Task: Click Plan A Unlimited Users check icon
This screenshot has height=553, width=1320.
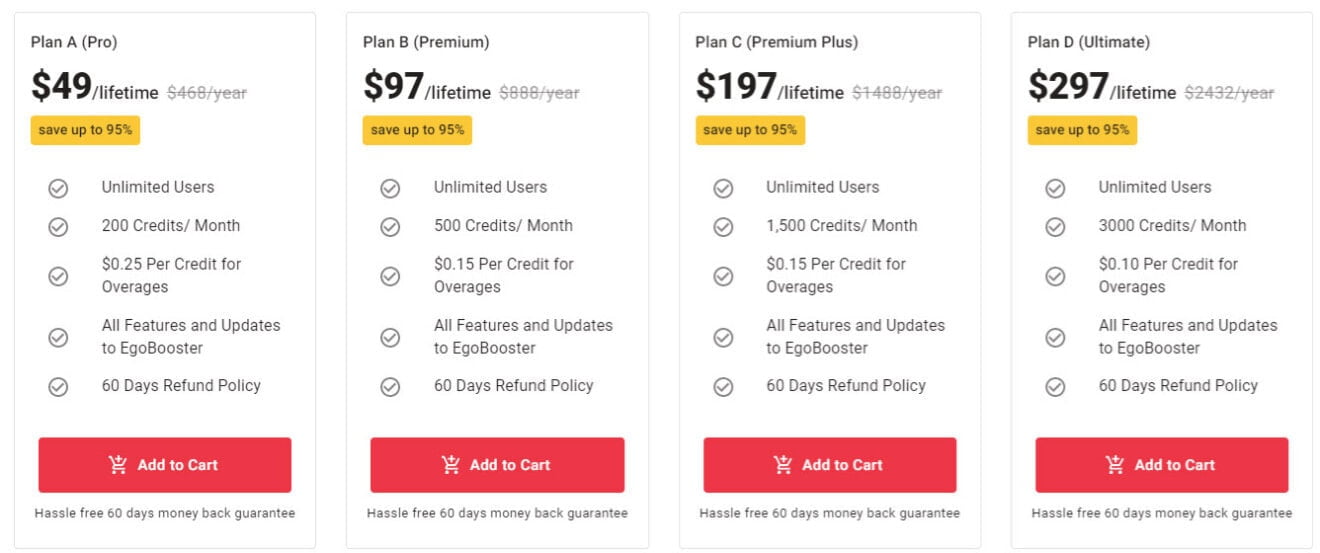Action: (58, 188)
